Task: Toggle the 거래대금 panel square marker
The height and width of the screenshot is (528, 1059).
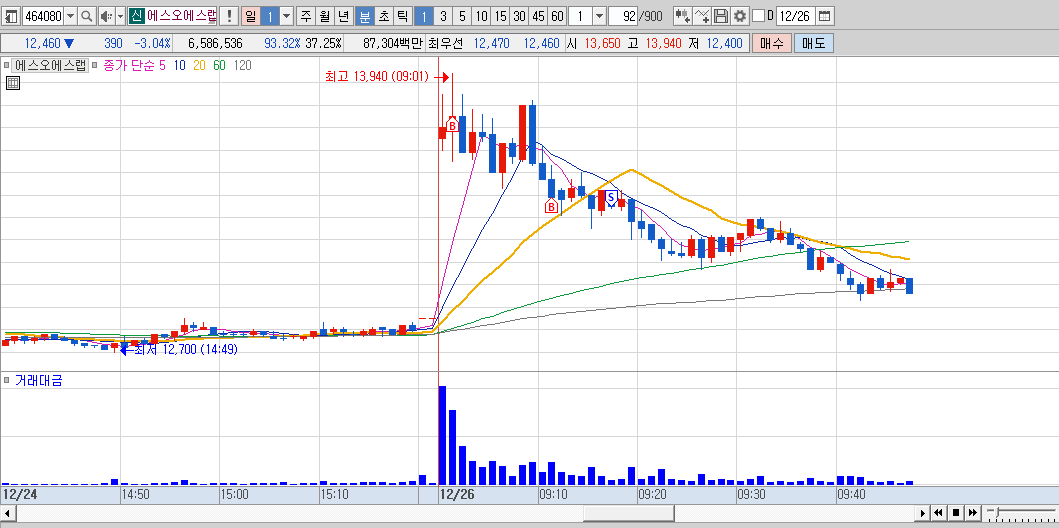Action: (x=6, y=381)
